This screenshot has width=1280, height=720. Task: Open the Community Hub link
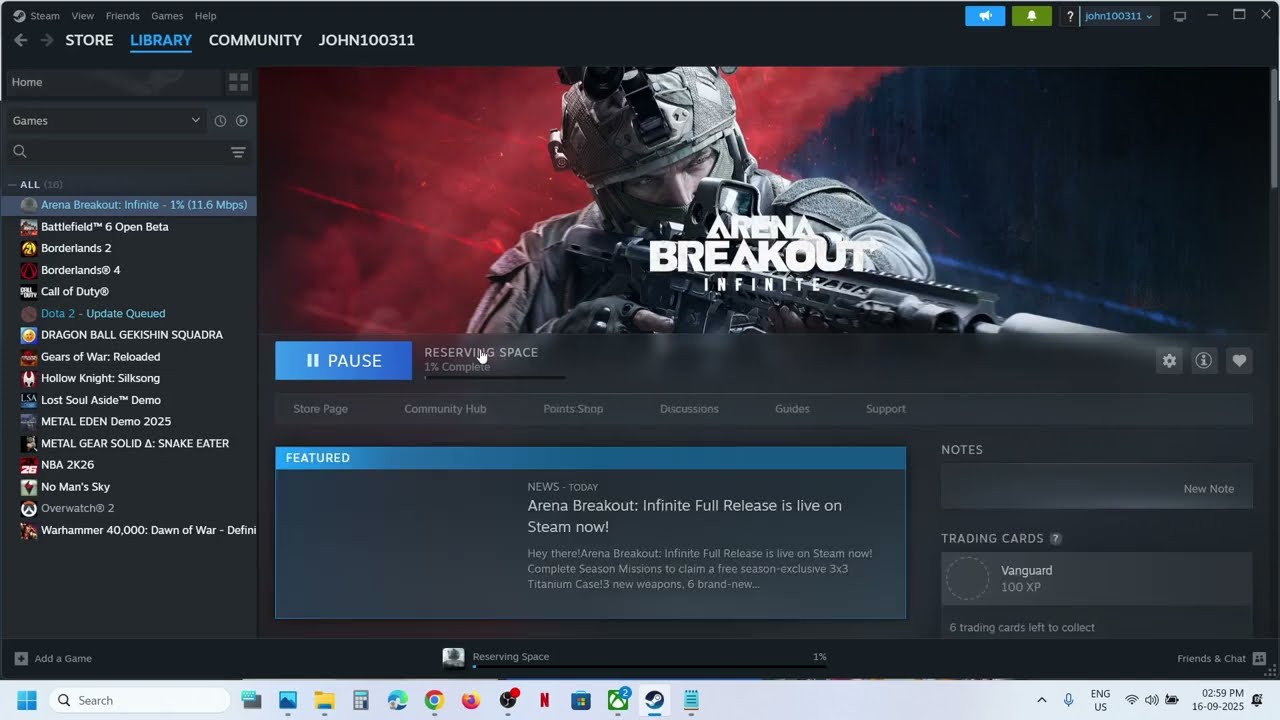tap(445, 409)
